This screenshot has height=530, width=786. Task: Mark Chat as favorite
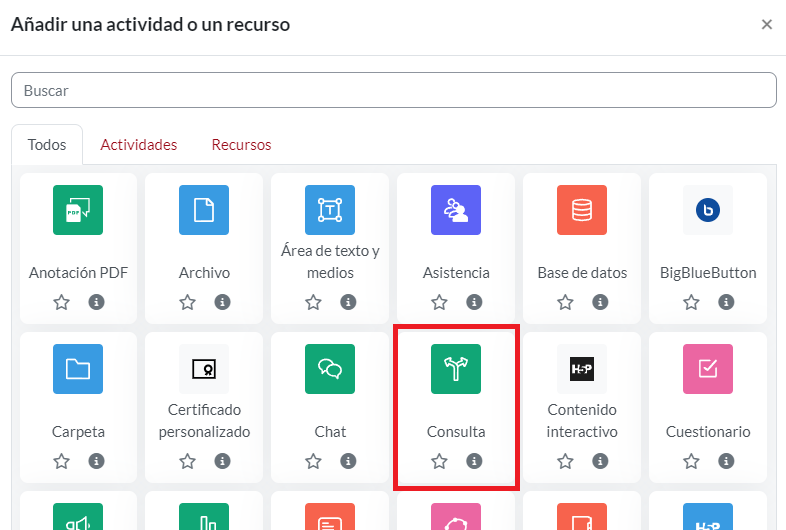pyautogui.click(x=313, y=461)
